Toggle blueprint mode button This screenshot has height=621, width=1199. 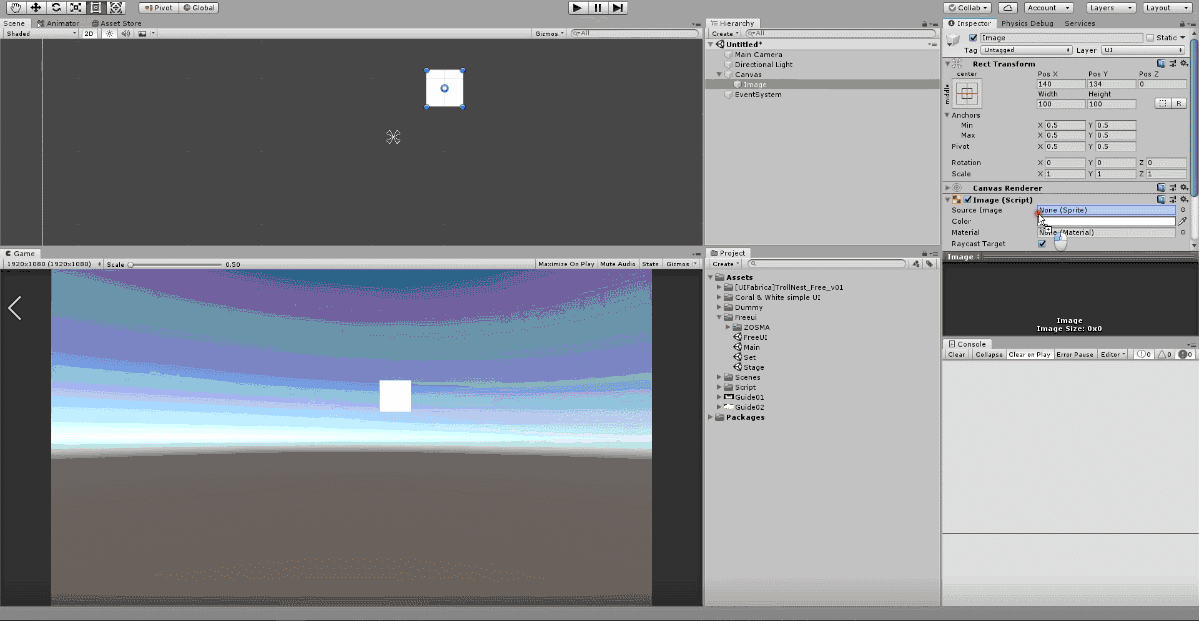(x=1162, y=103)
